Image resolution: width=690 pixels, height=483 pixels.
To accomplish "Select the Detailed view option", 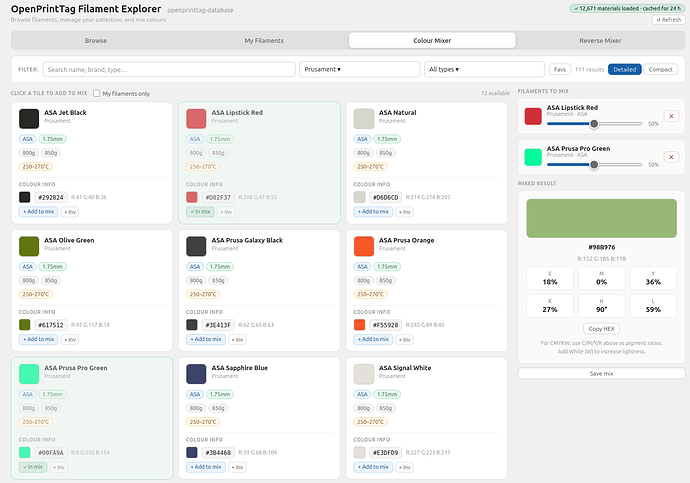I will 624,70.
